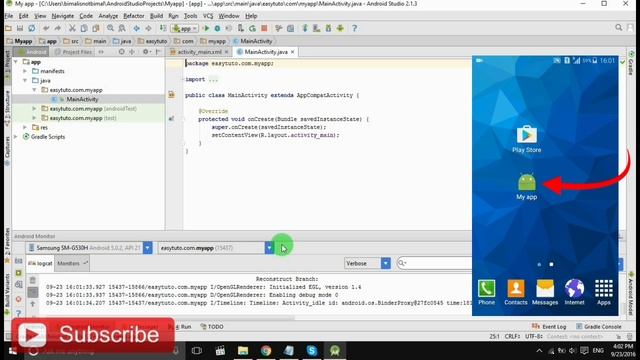
Task: Collapse the app module tree node
Action: coord(16,62)
